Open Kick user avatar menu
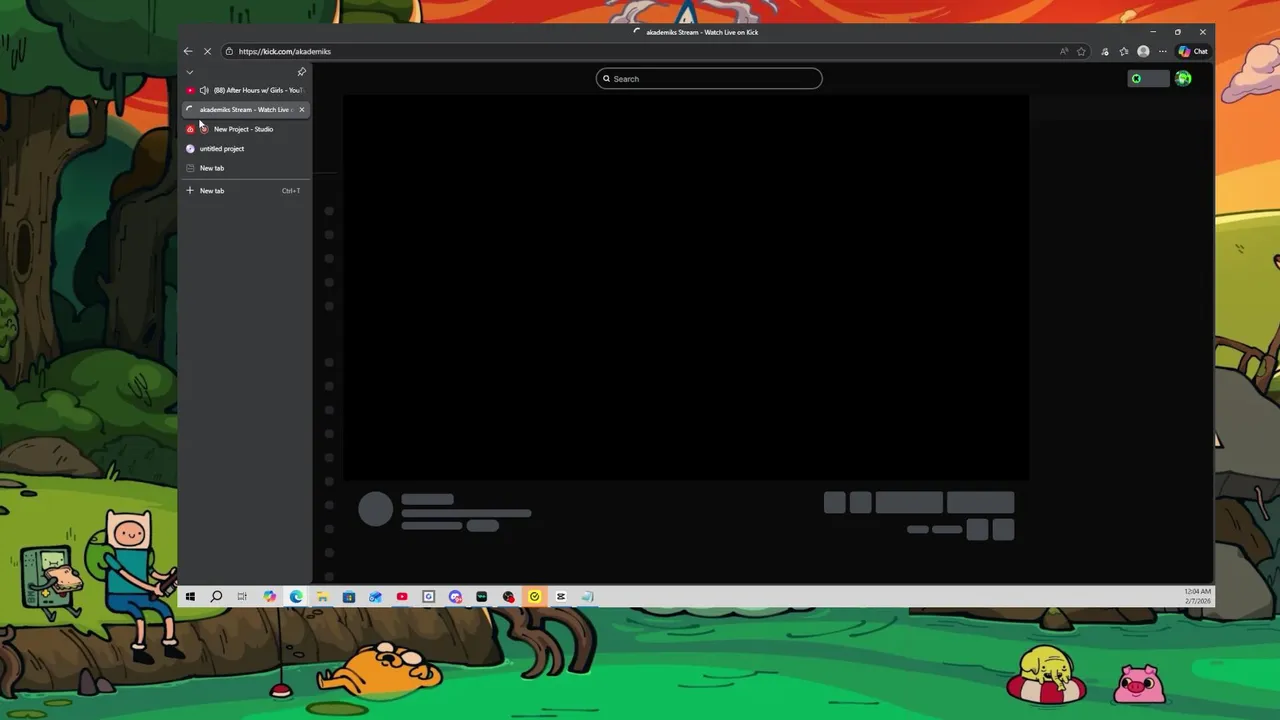The height and width of the screenshot is (720, 1280). [1183, 79]
